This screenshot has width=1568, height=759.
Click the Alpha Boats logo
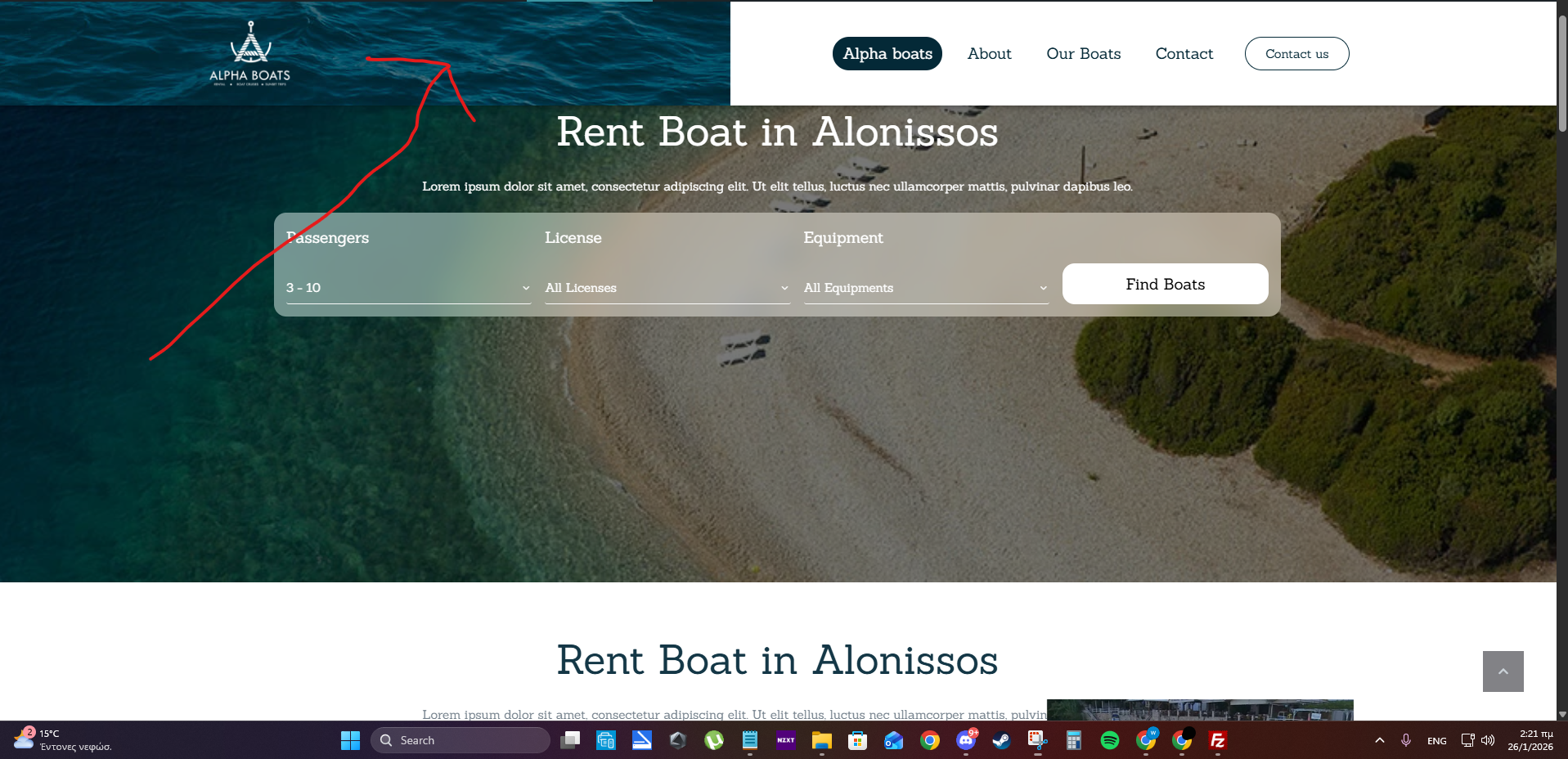point(250,53)
